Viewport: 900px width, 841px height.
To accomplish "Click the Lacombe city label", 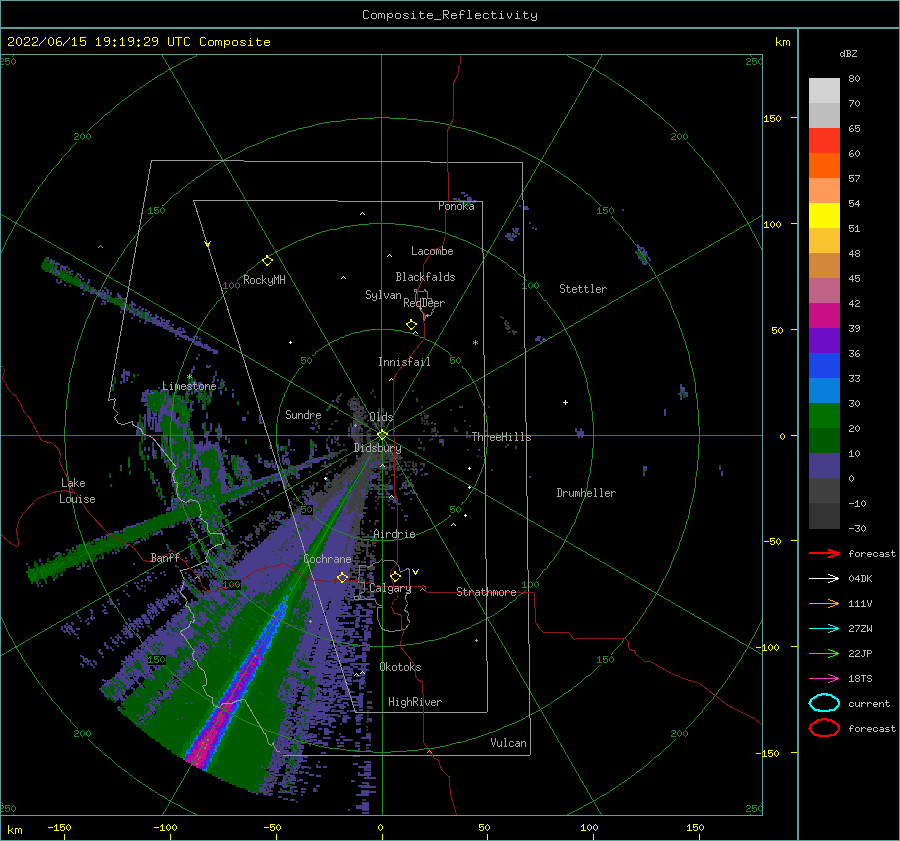I will [x=432, y=251].
